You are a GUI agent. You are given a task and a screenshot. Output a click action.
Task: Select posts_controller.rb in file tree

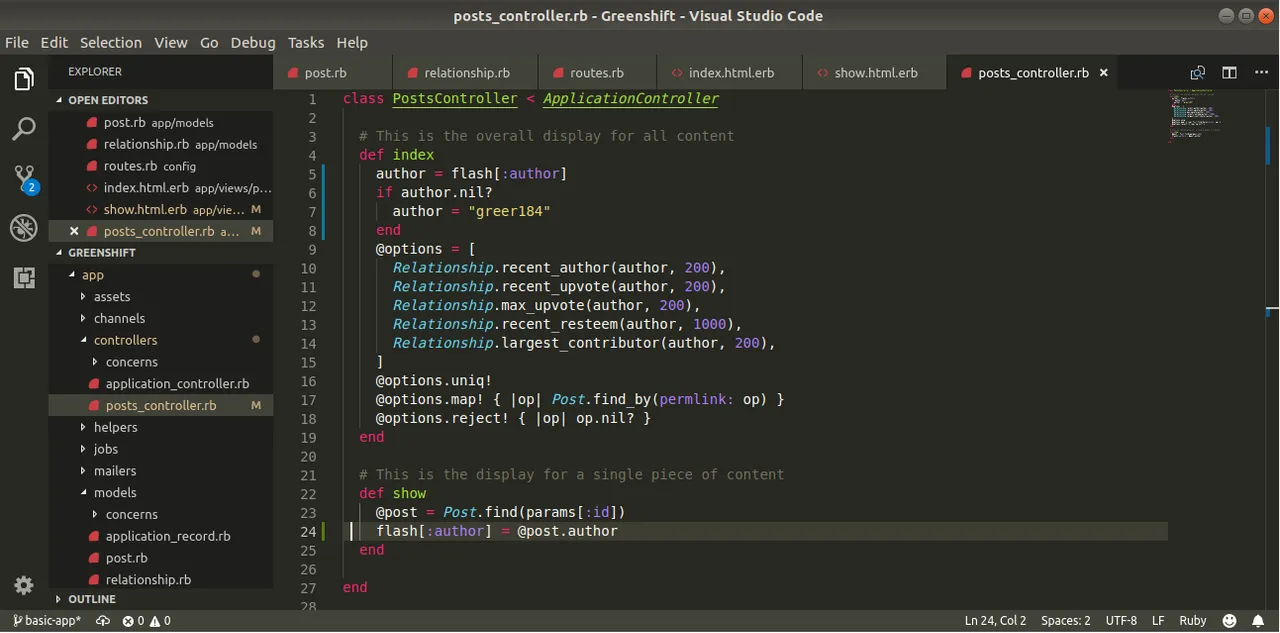(x=161, y=406)
